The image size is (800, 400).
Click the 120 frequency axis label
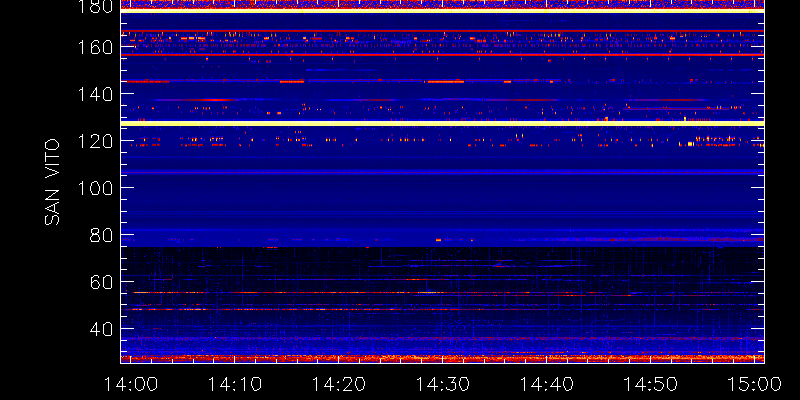coord(94,141)
